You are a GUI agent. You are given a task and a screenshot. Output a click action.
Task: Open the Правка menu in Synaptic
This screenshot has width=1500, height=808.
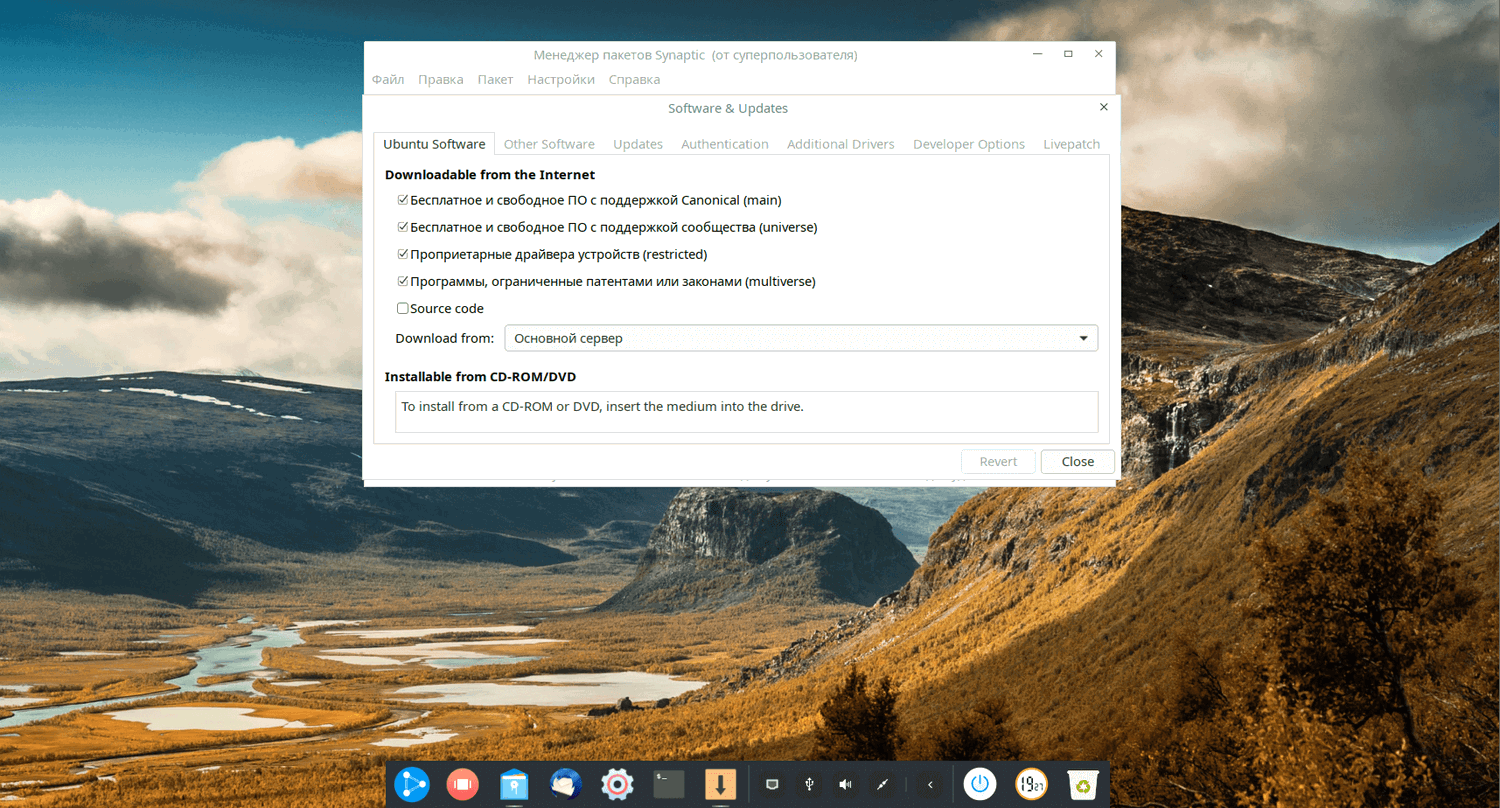(441, 79)
